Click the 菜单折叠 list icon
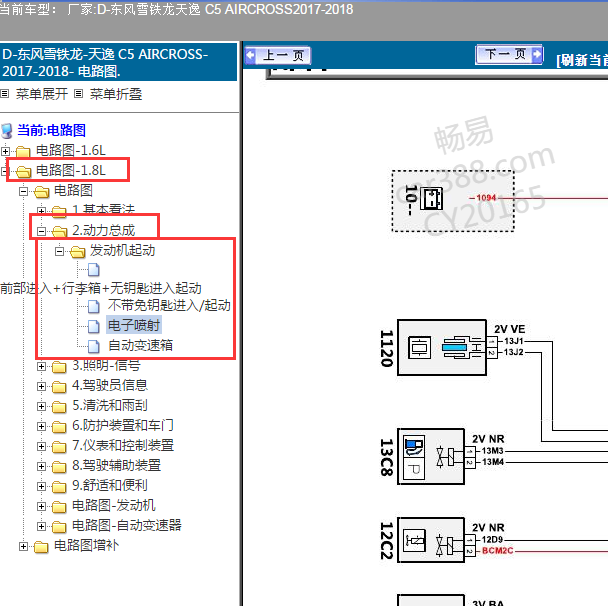The image size is (608, 606). (x=78, y=93)
